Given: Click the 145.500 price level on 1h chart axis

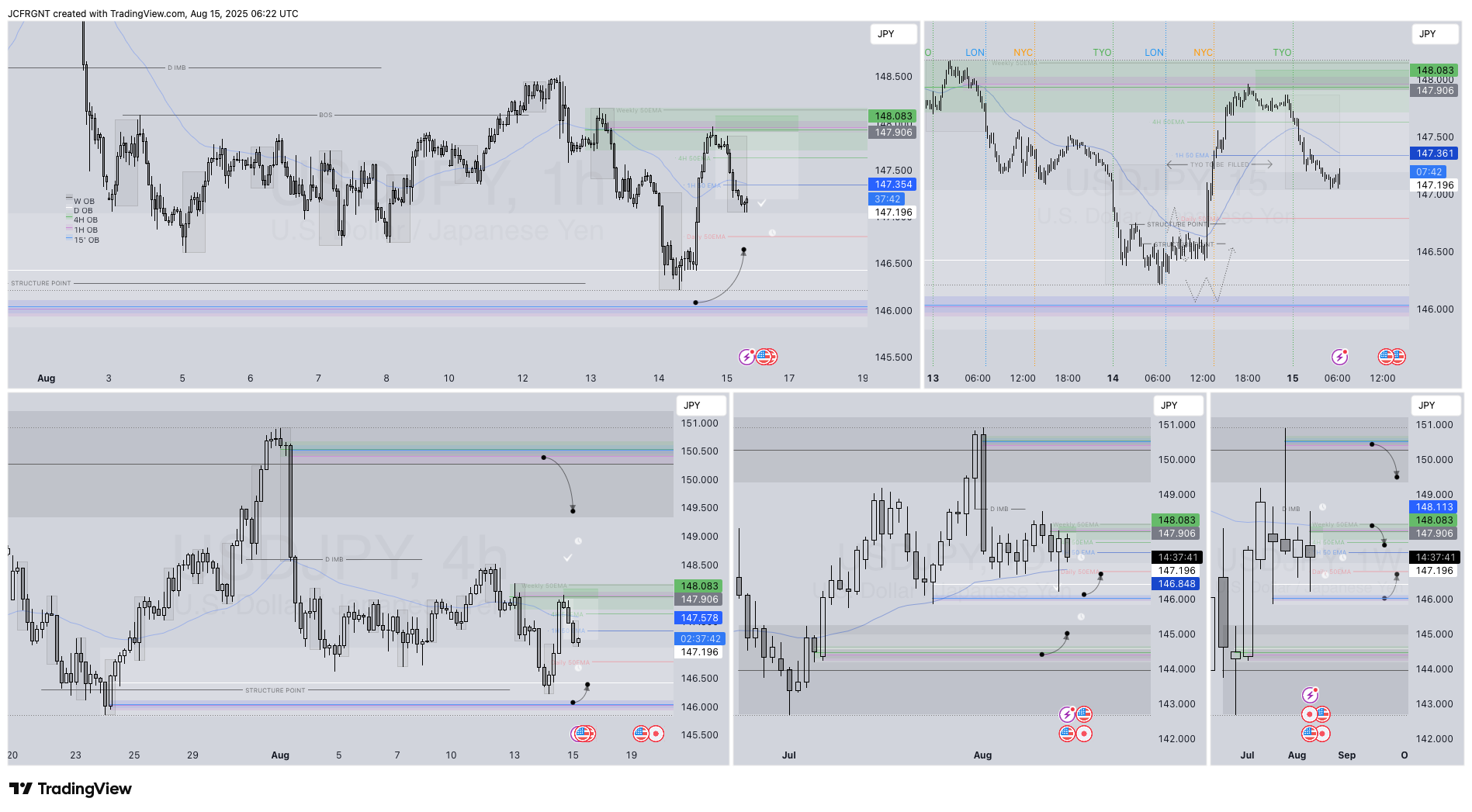Looking at the screenshot, I should [894, 358].
